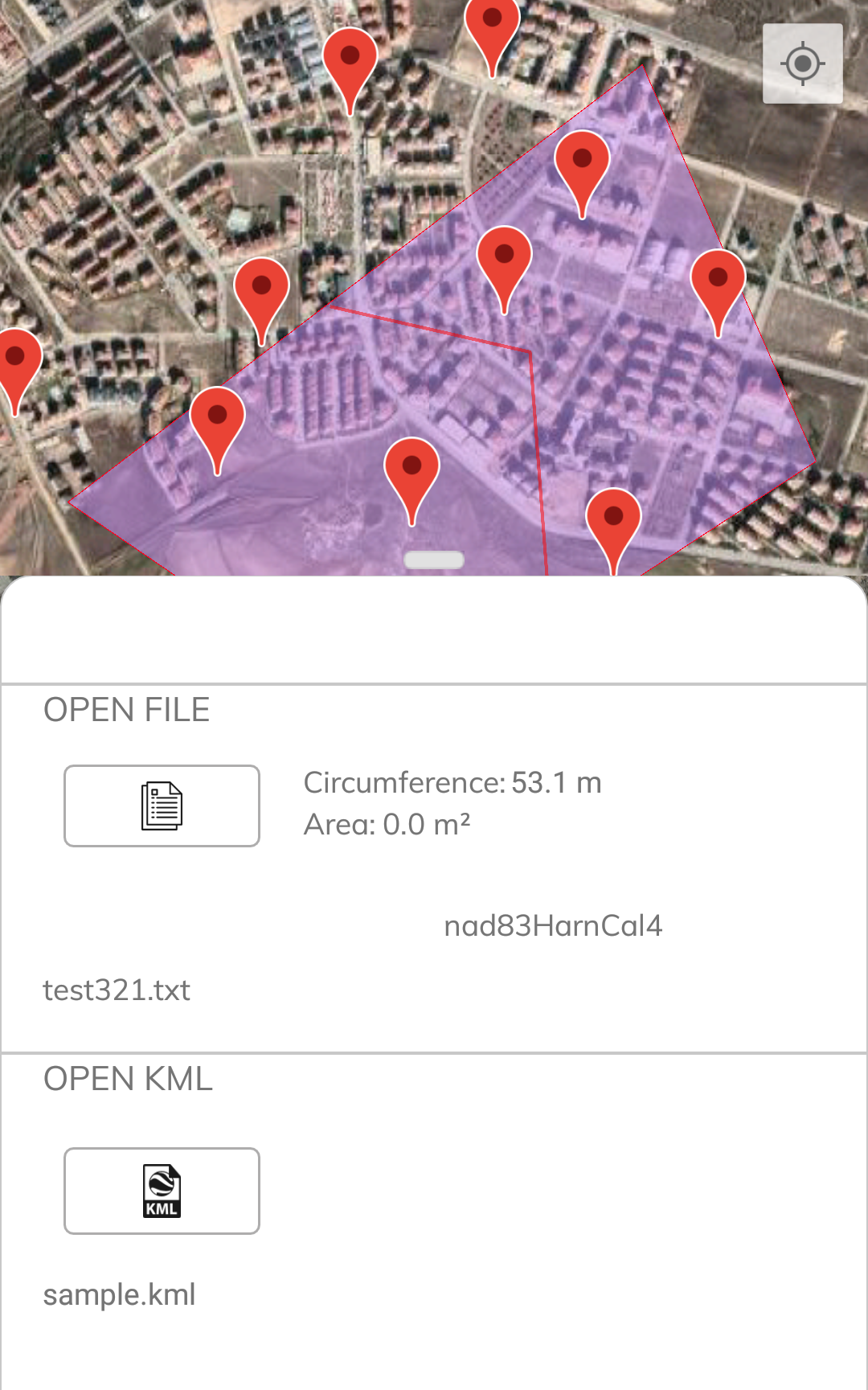Tap the OPEN FILE section header
The image size is (868, 1390).
click(x=126, y=710)
